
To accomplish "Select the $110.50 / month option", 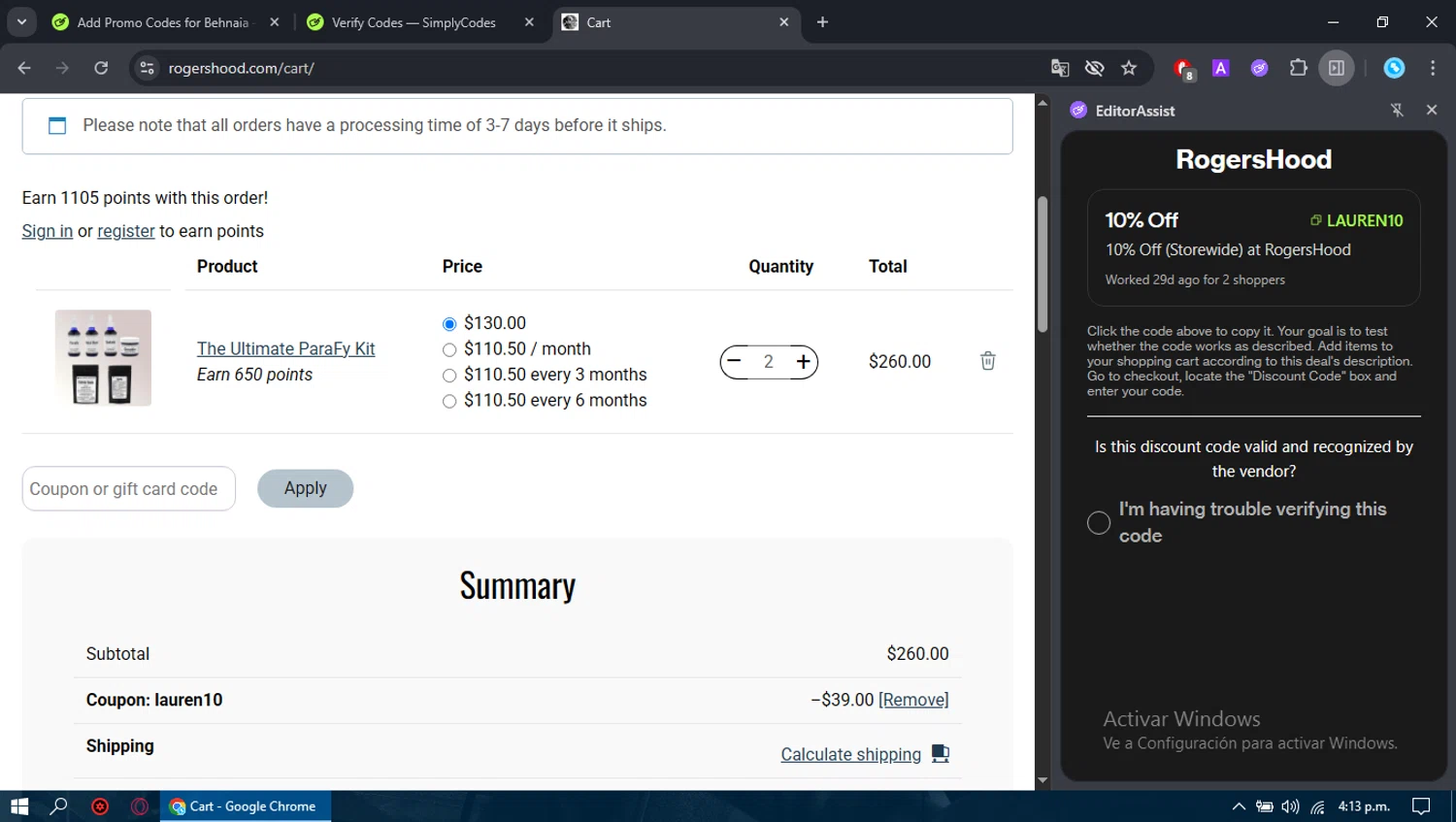I will [x=449, y=349].
